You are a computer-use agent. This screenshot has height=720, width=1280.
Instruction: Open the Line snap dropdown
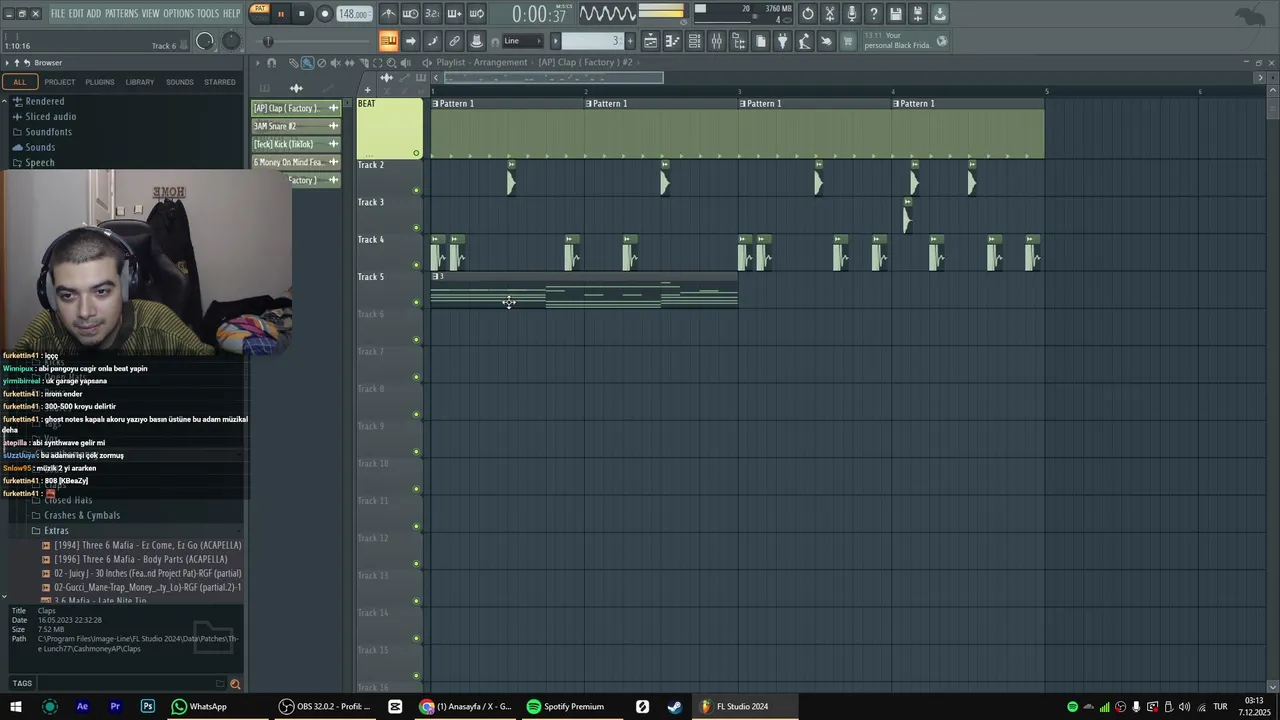tap(522, 41)
